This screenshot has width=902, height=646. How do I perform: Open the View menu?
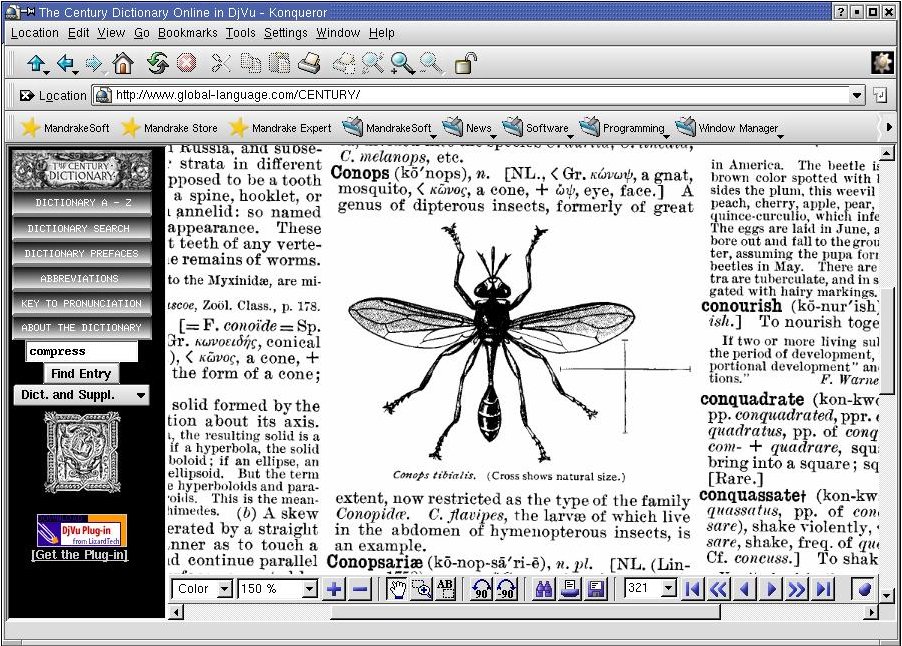click(x=111, y=33)
